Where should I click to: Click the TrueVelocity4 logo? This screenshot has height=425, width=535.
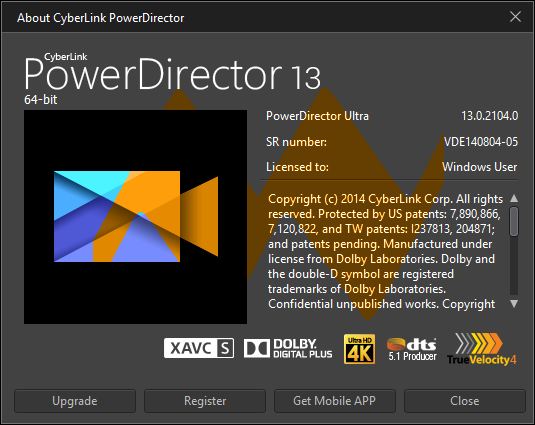[x=482, y=349]
